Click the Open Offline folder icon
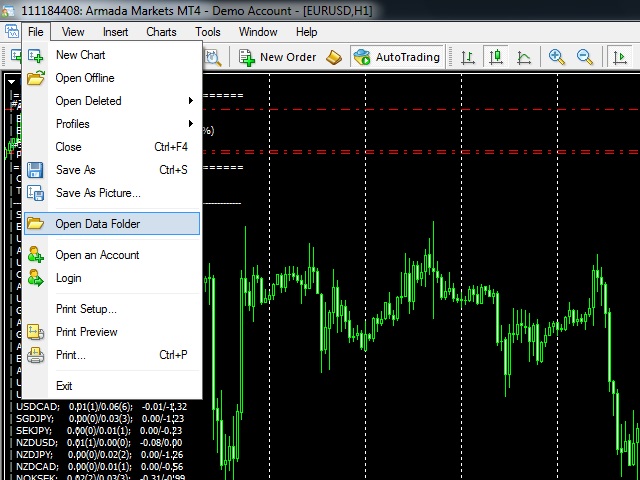 [36, 78]
